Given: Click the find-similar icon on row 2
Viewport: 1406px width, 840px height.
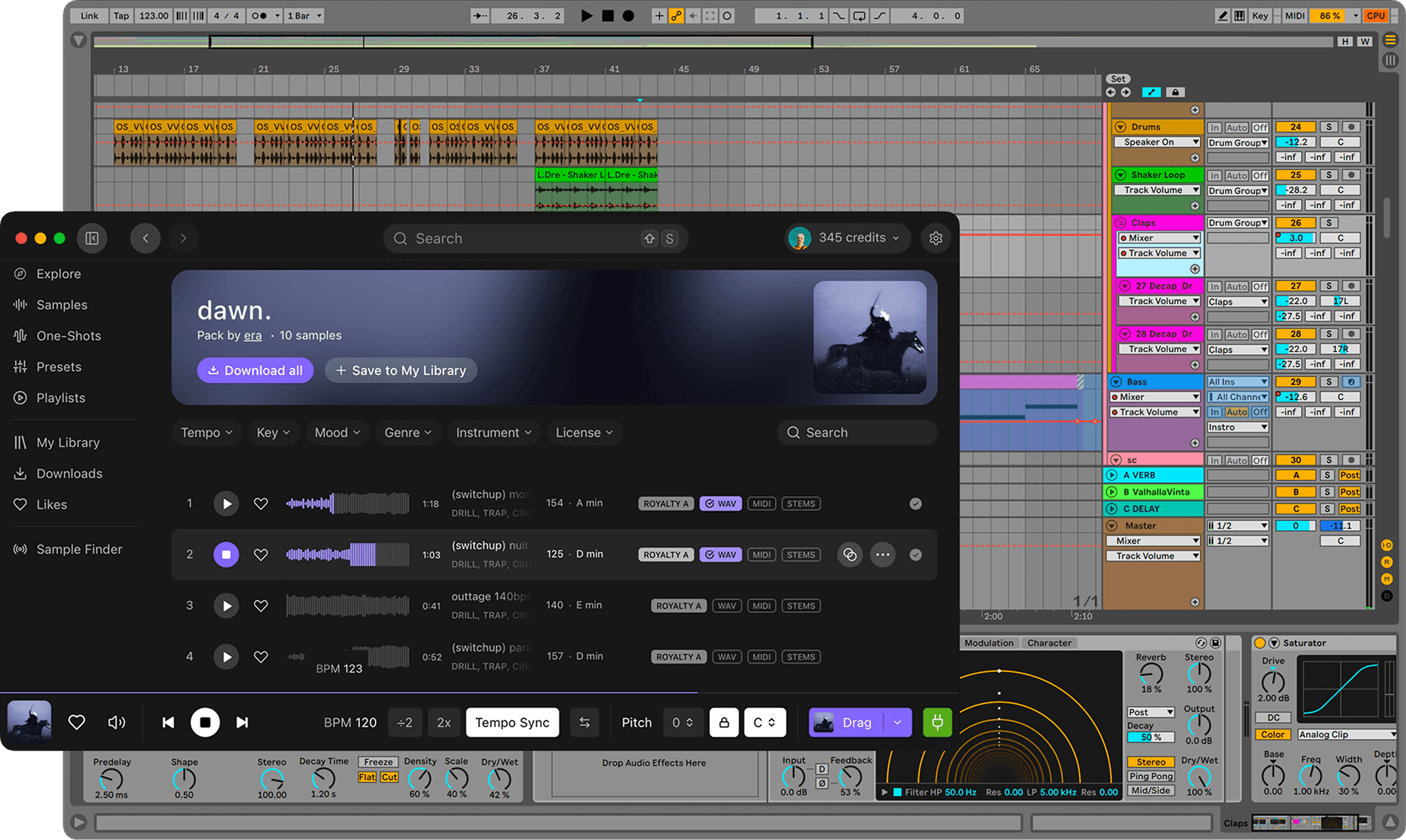Looking at the screenshot, I should pos(850,555).
